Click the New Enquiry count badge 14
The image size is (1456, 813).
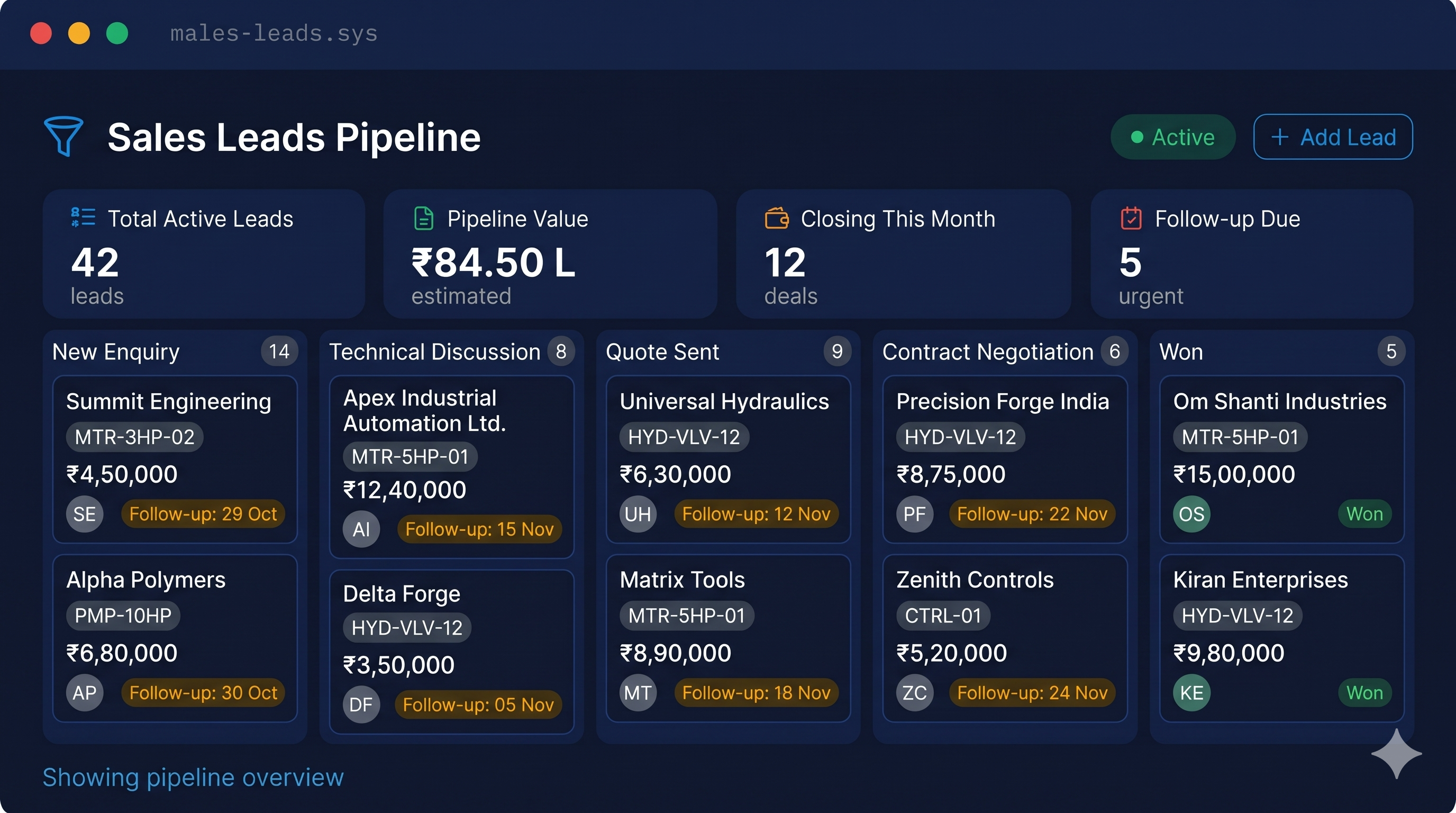coord(279,351)
